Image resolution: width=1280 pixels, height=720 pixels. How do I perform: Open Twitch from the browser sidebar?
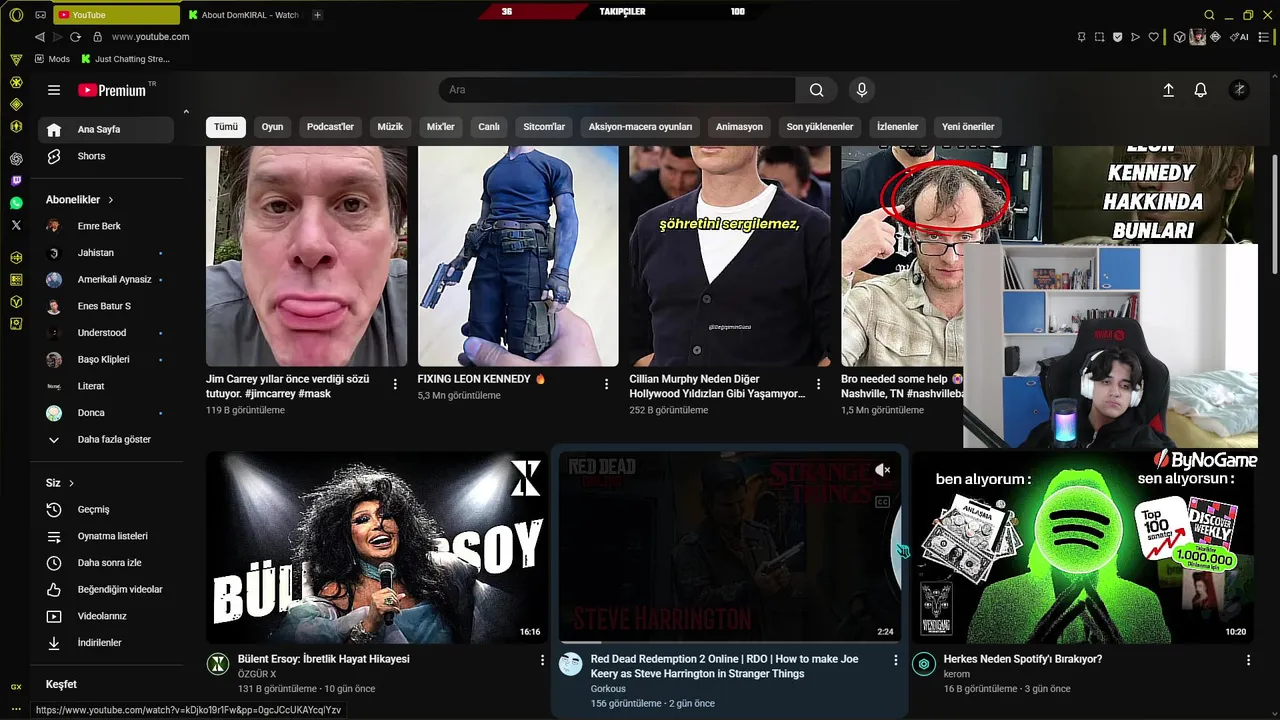click(x=16, y=181)
